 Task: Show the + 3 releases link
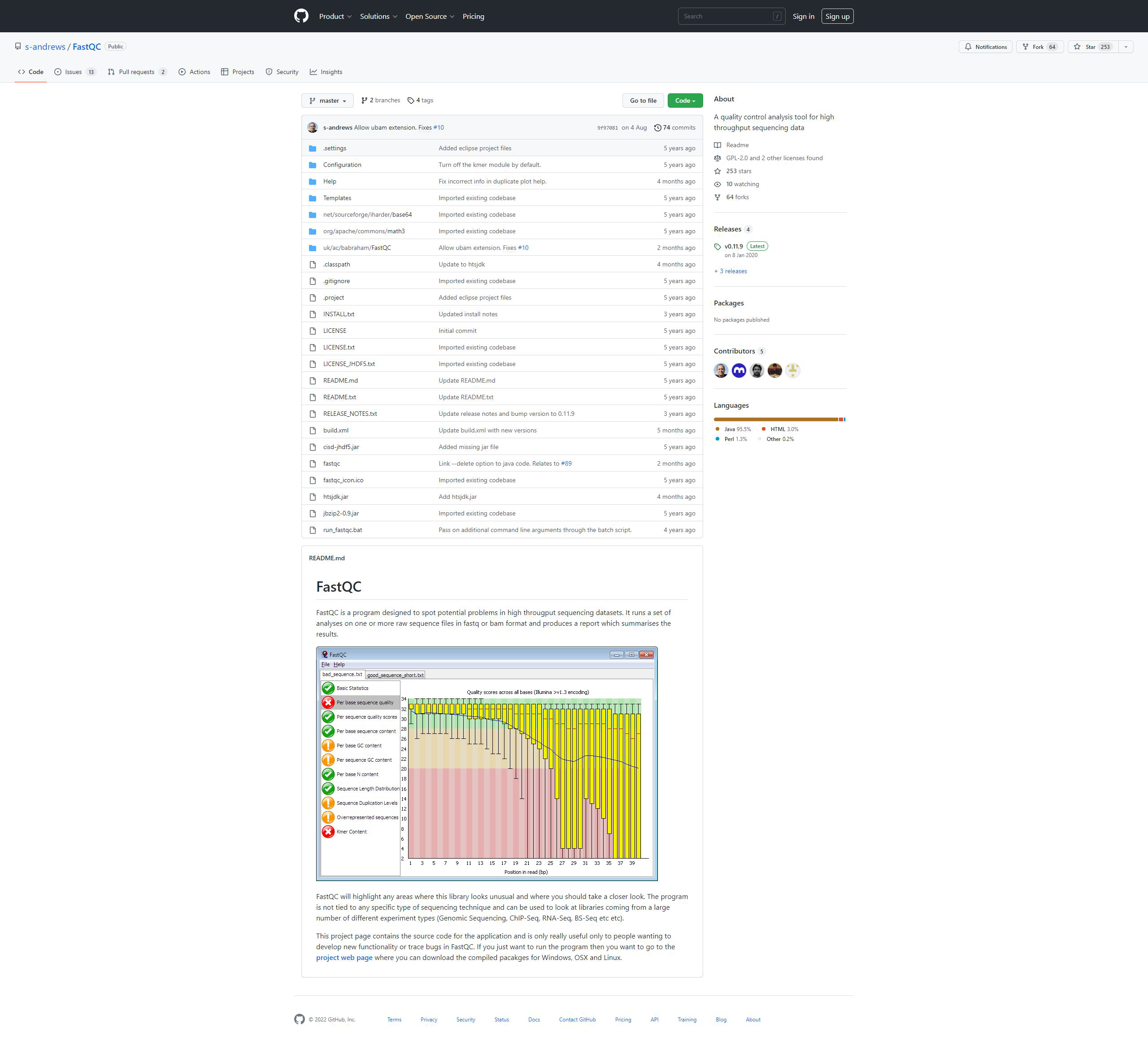click(731, 271)
